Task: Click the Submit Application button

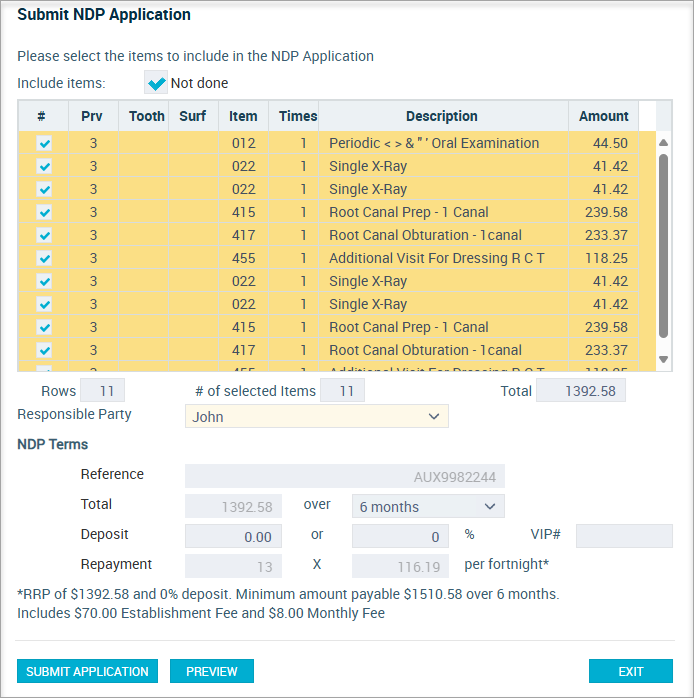Action: 87,671
